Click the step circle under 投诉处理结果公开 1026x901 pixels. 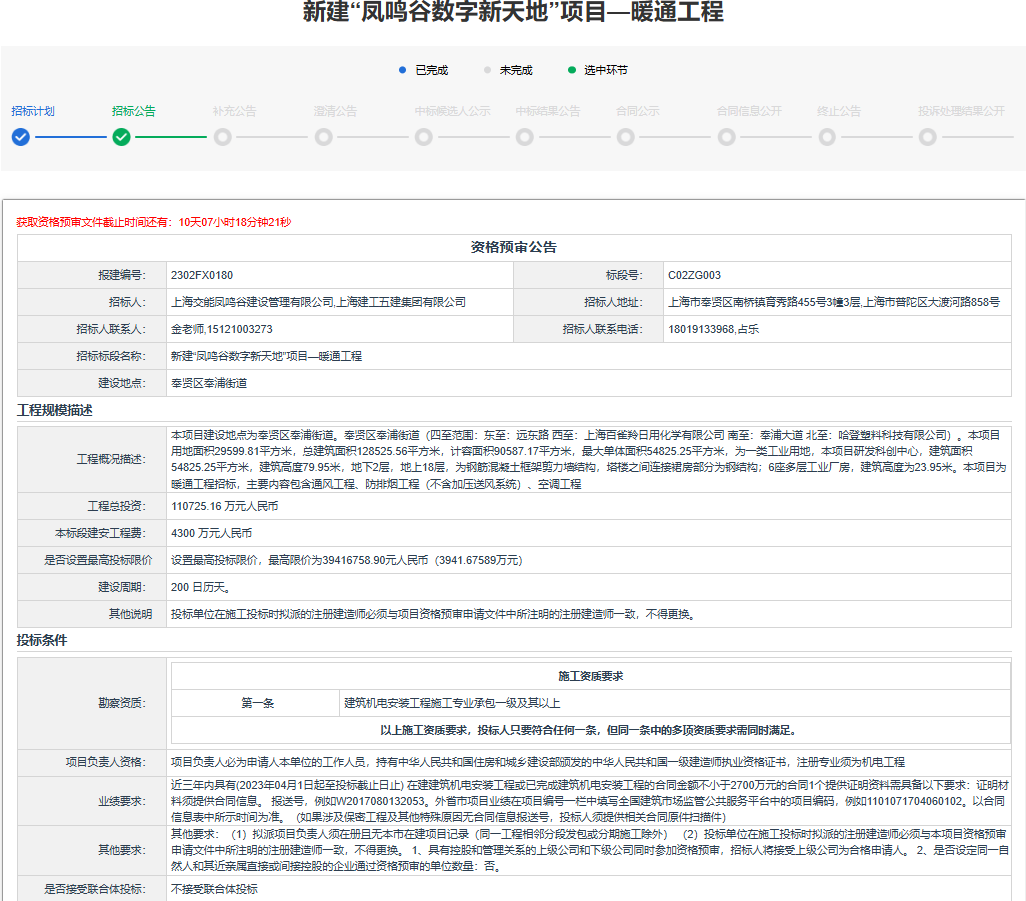coord(928,137)
